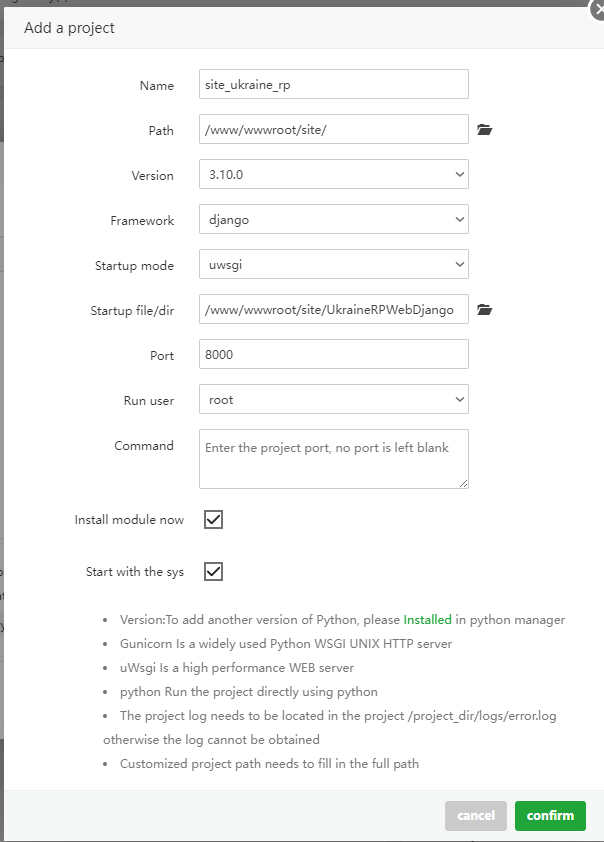
Task: Expand the Run user dropdown showing root
Action: (333, 400)
